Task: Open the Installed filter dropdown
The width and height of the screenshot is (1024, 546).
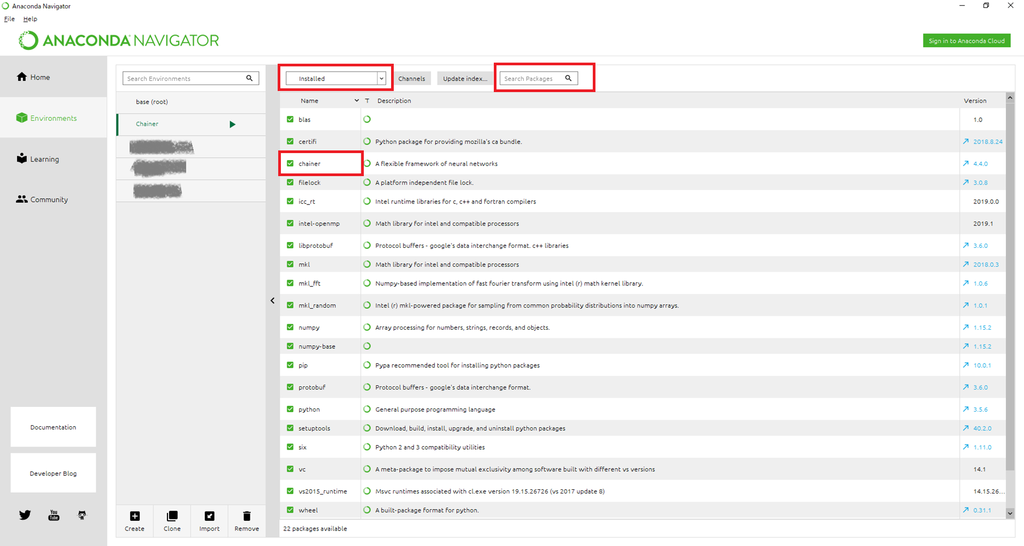Action: (336, 78)
